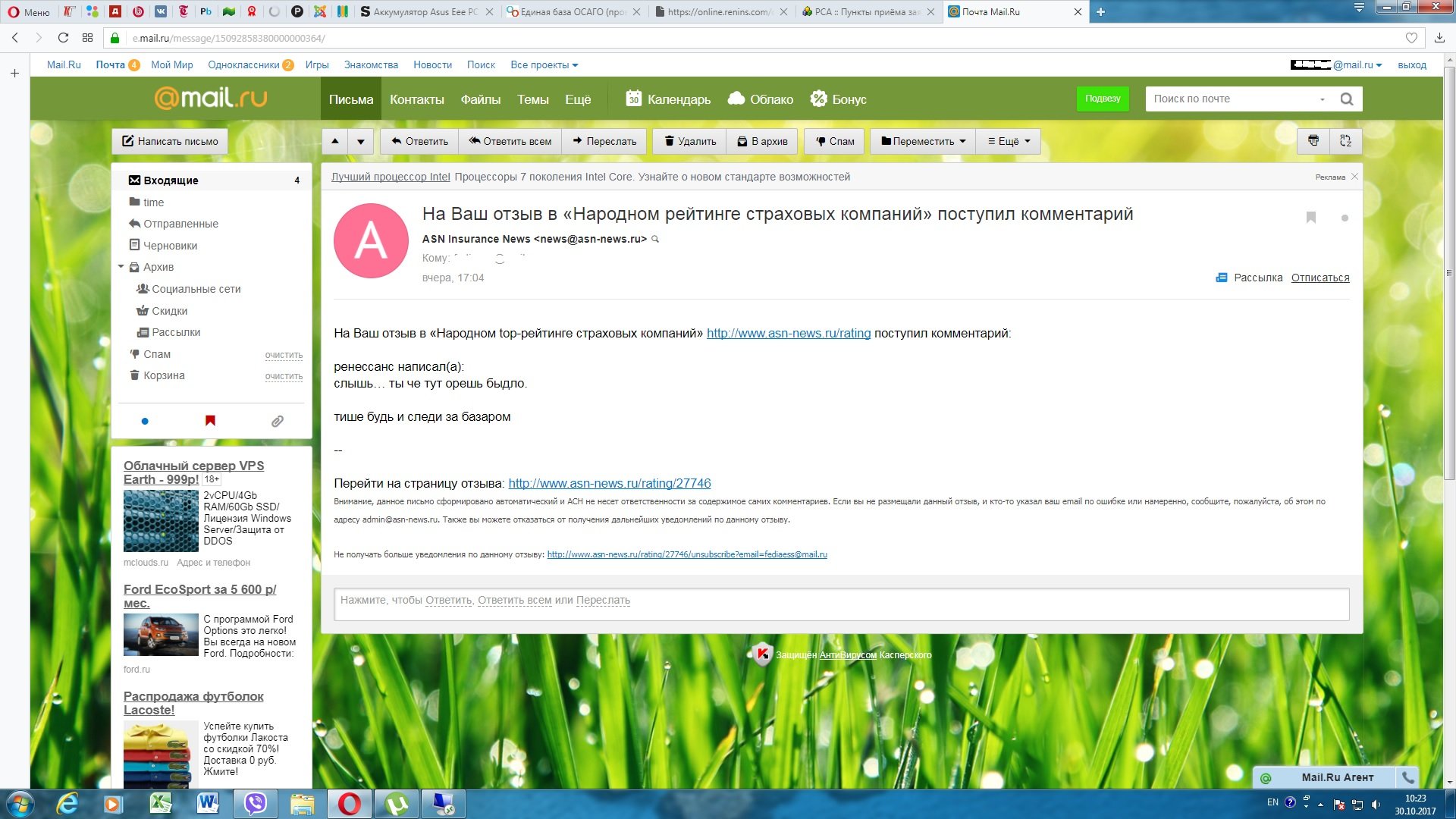Filter messages with attachments paperclip
1456x819 pixels.
coord(278,421)
